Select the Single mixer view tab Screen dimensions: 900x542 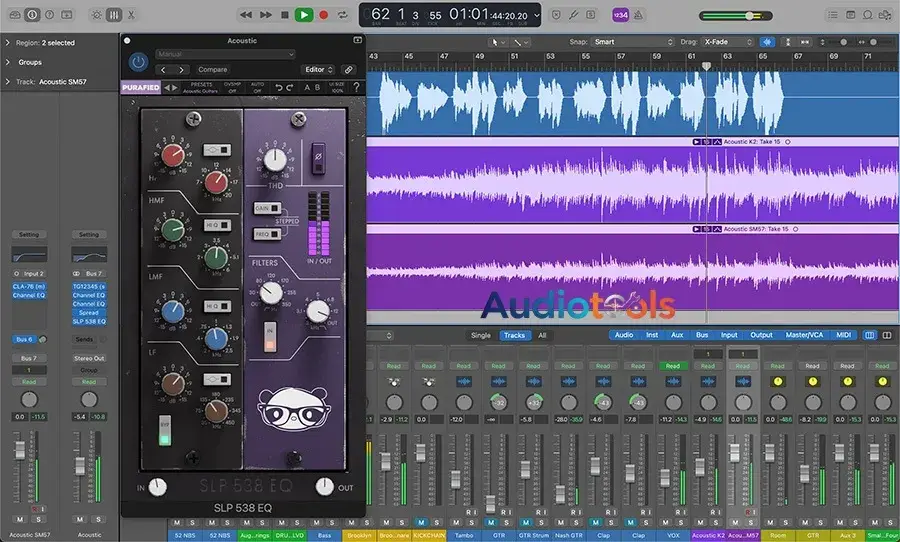[480, 335]
